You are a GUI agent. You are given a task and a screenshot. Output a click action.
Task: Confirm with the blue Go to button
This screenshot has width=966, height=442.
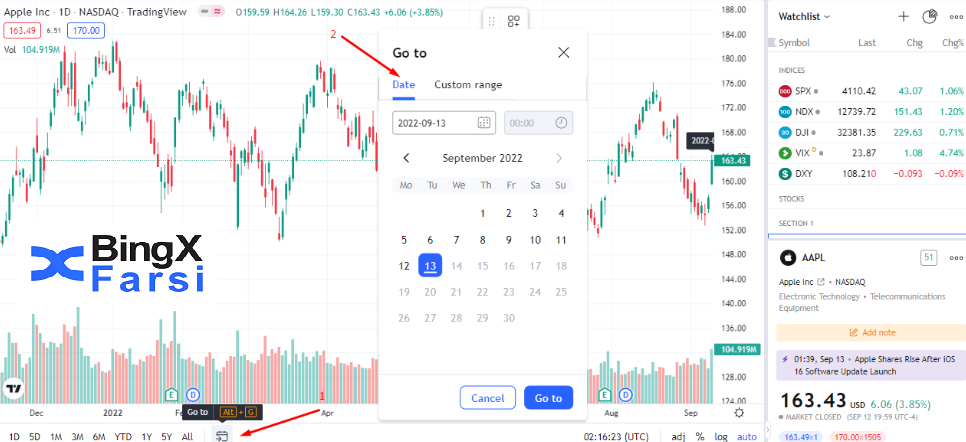(548, 398)
